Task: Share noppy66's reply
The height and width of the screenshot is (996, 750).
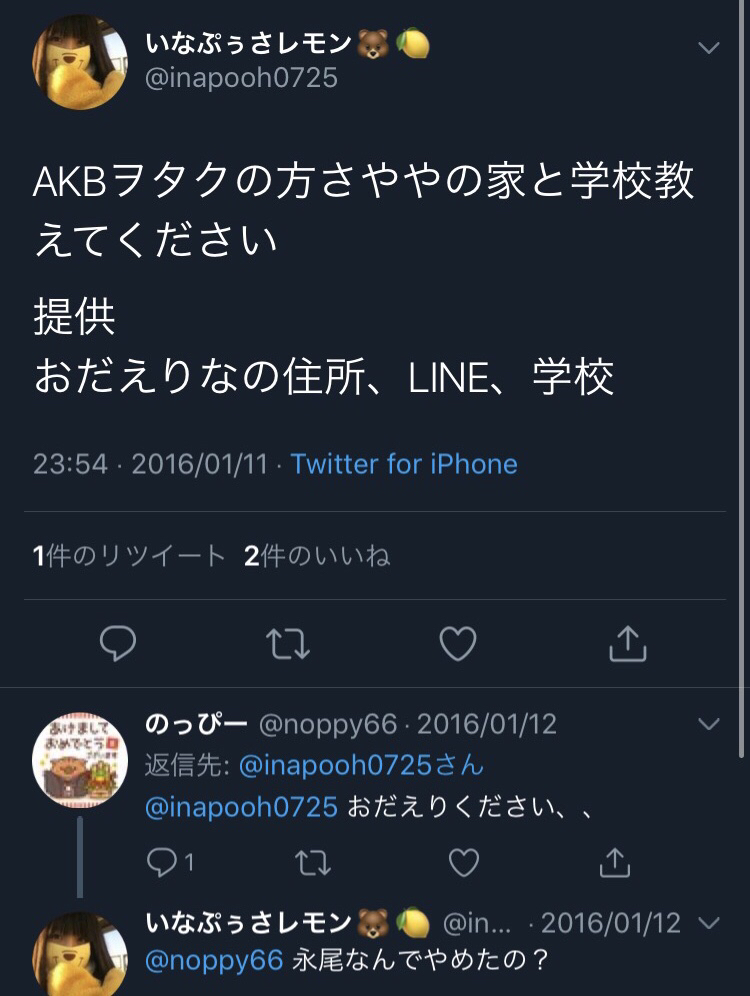Action: coord(615,863)
